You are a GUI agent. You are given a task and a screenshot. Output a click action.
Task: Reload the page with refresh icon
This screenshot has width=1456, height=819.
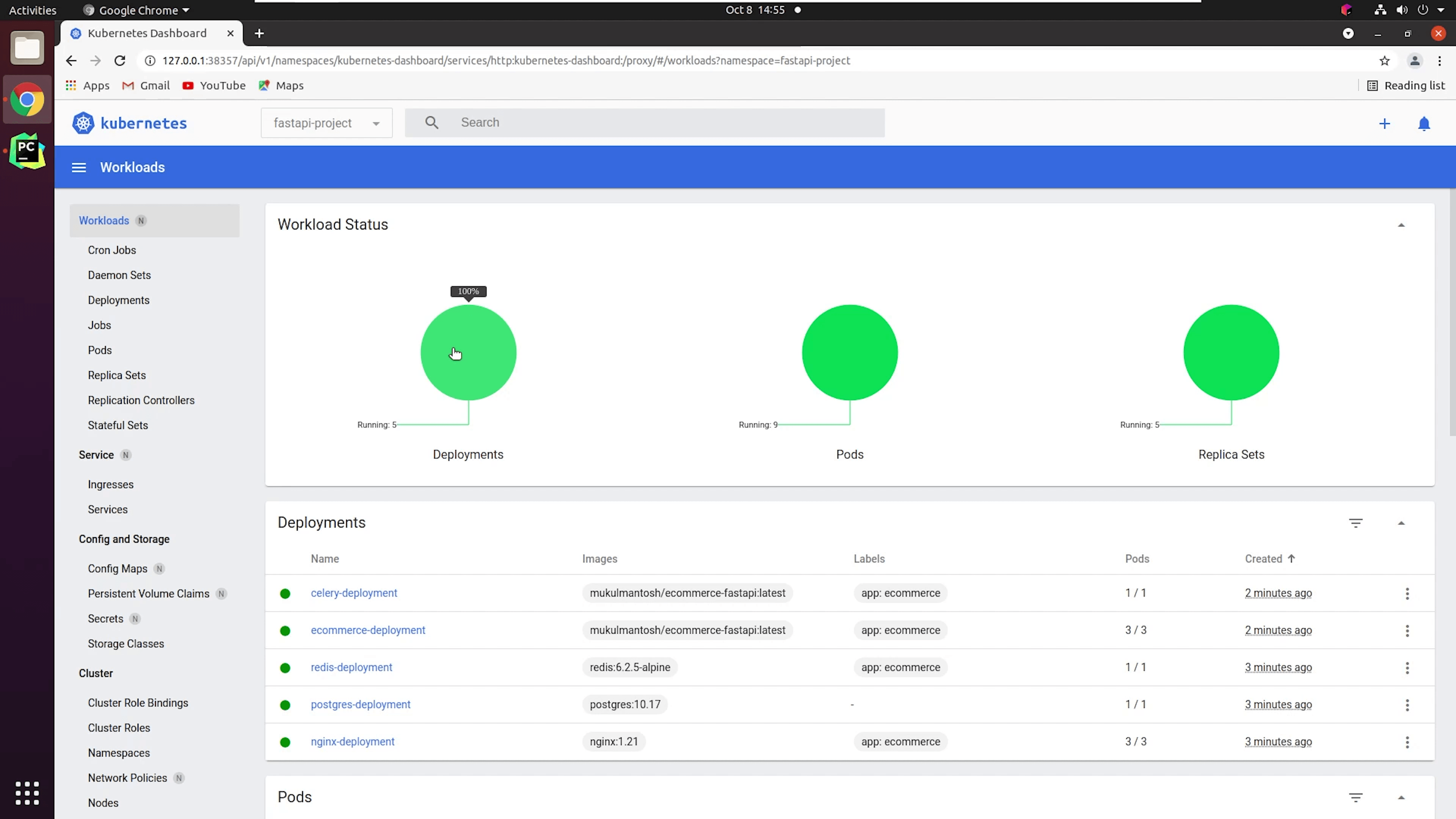(120, 61)
